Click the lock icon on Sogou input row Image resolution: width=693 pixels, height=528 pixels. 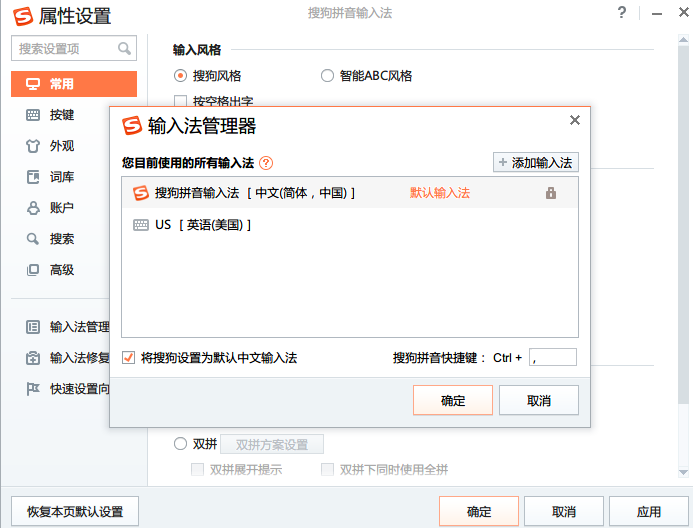point(551,193)
